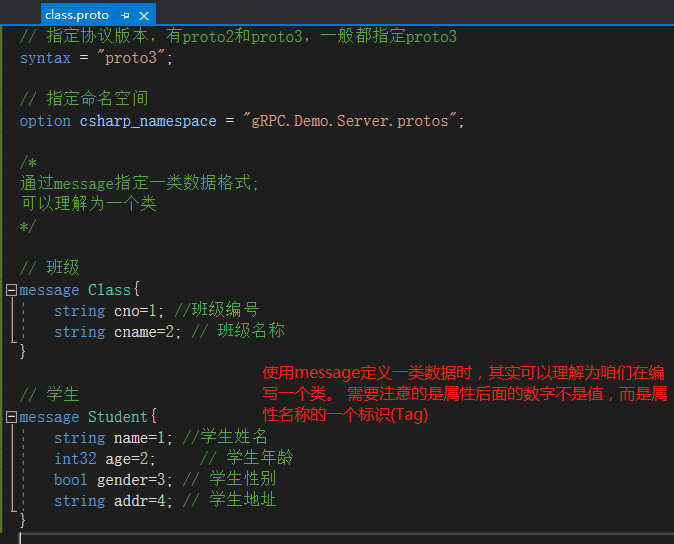The image size is (674, 544).
Task: Click the Student type name
Action: pos(118,416)
